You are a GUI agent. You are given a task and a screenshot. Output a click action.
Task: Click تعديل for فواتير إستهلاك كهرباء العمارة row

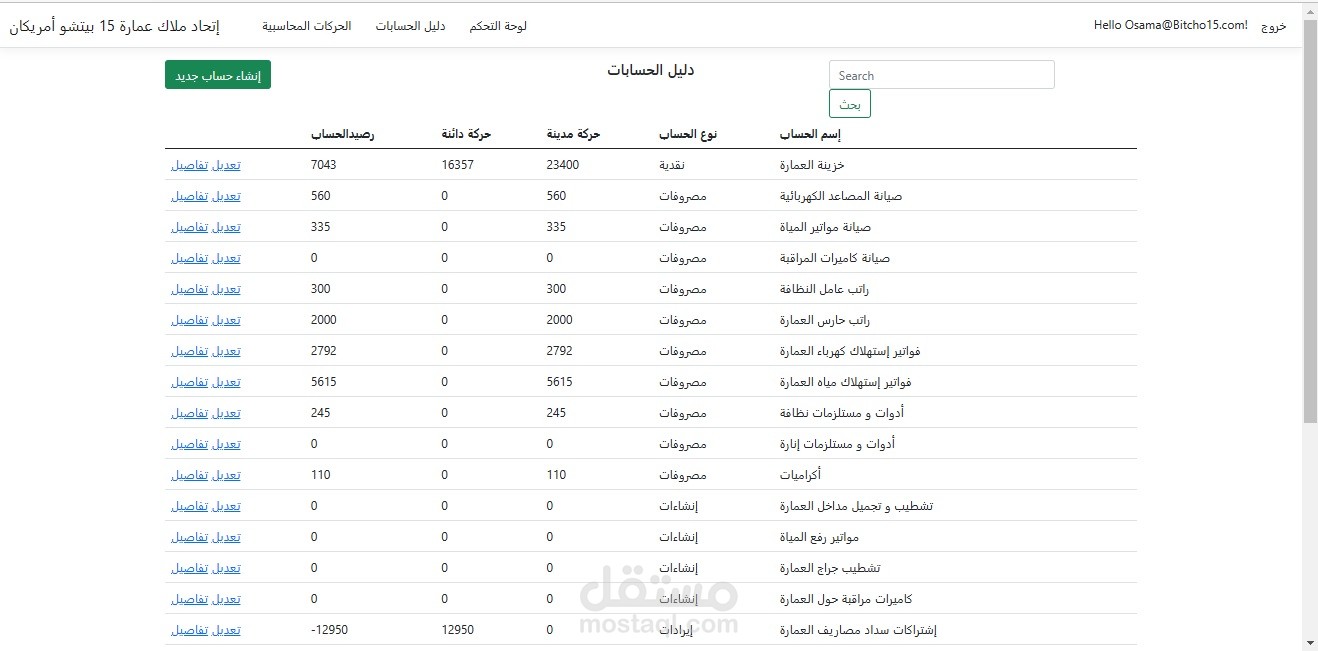click(x=226, y=351)
